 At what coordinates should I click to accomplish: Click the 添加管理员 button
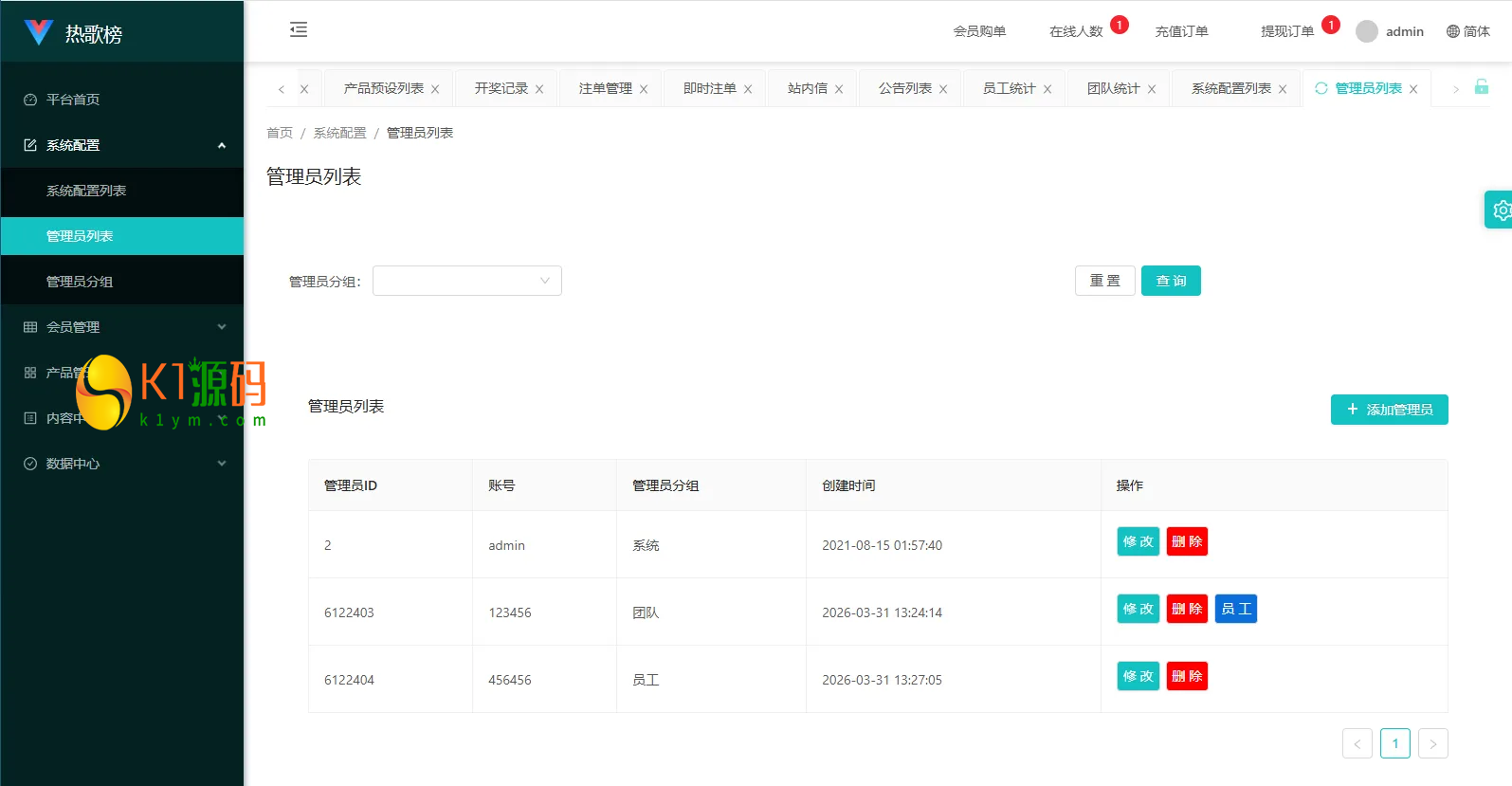coord(1390,410)
